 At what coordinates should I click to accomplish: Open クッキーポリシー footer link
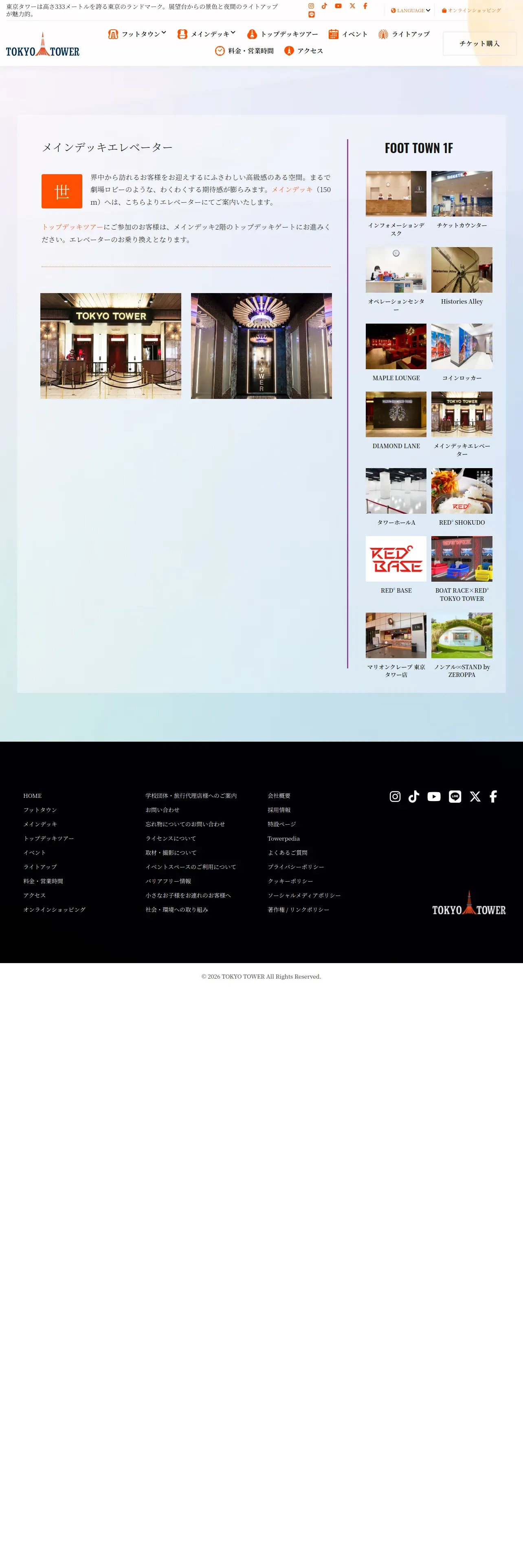pyautogui.click(x=290, y=881)
